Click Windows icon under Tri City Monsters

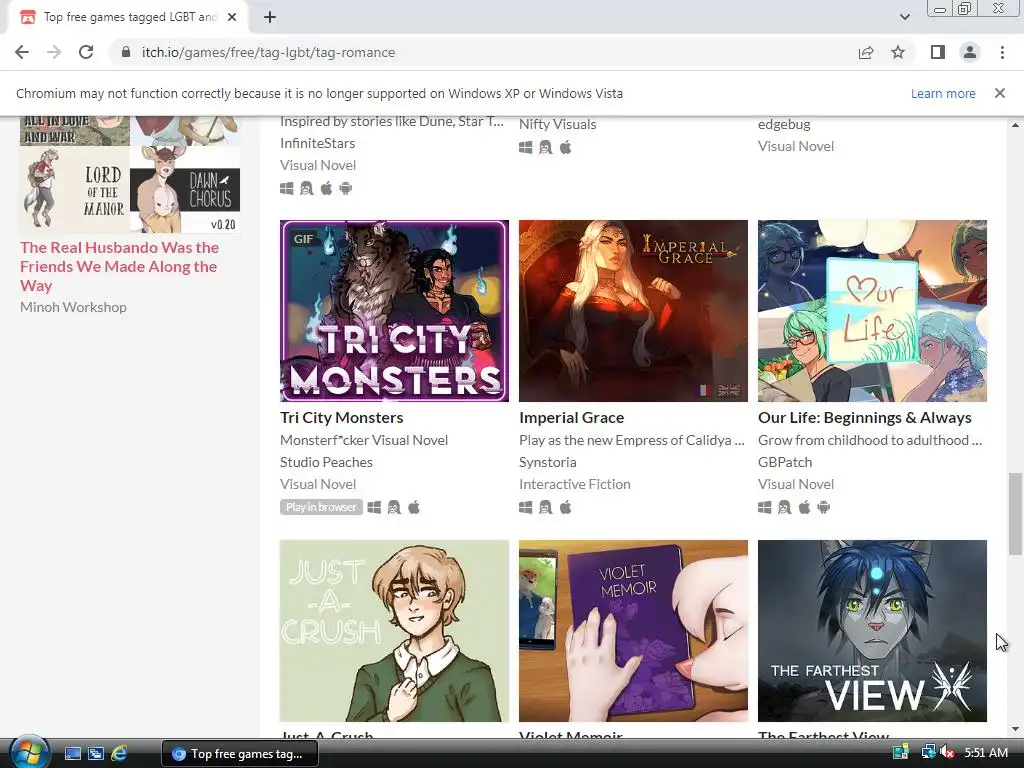coord(374,507)
